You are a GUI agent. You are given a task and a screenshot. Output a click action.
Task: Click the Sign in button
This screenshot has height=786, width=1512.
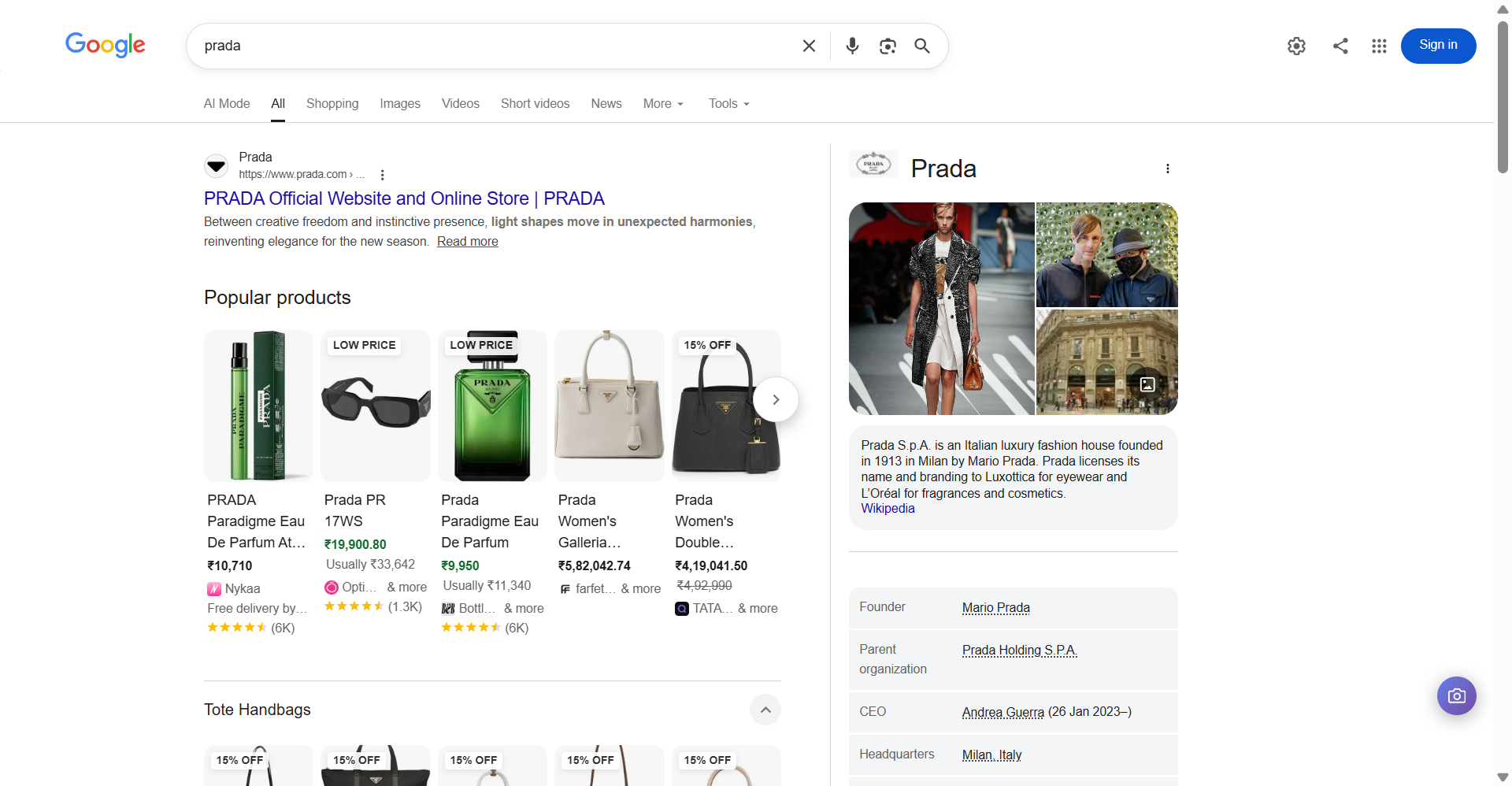point(1438,46)
